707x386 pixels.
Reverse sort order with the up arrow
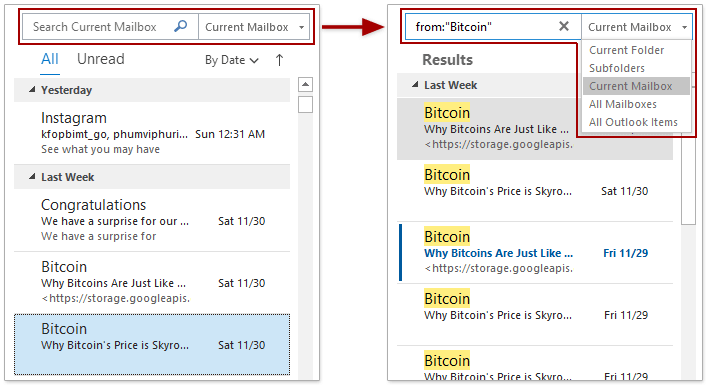coord(279,60)
